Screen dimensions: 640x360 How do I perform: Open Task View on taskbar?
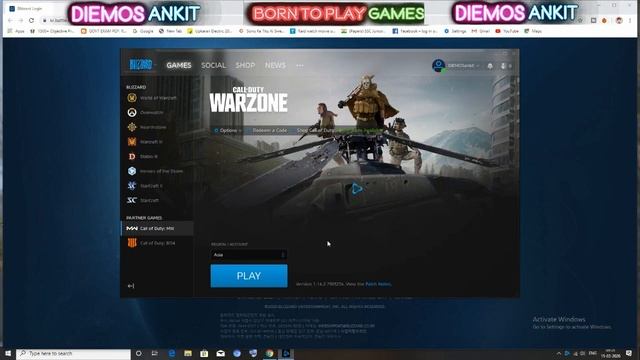pos(155,353)
